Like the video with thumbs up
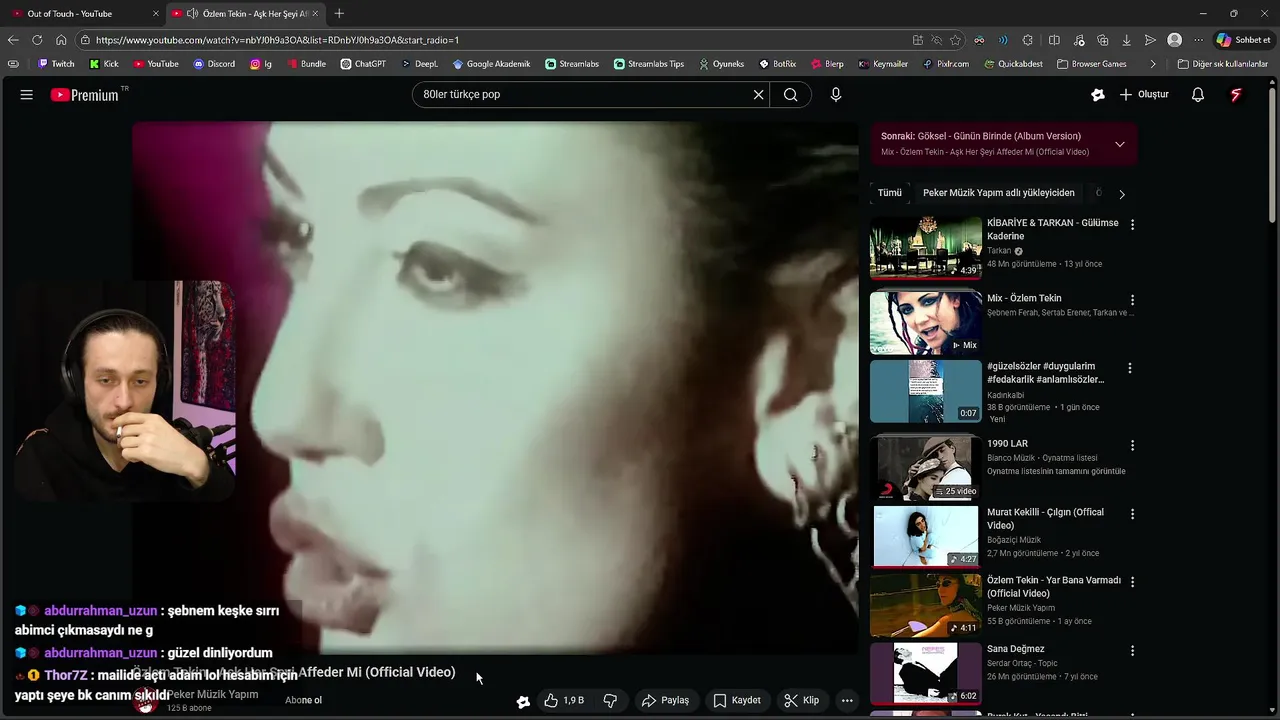The width and height of the screenshot is (1280, 720). (563, 701)
